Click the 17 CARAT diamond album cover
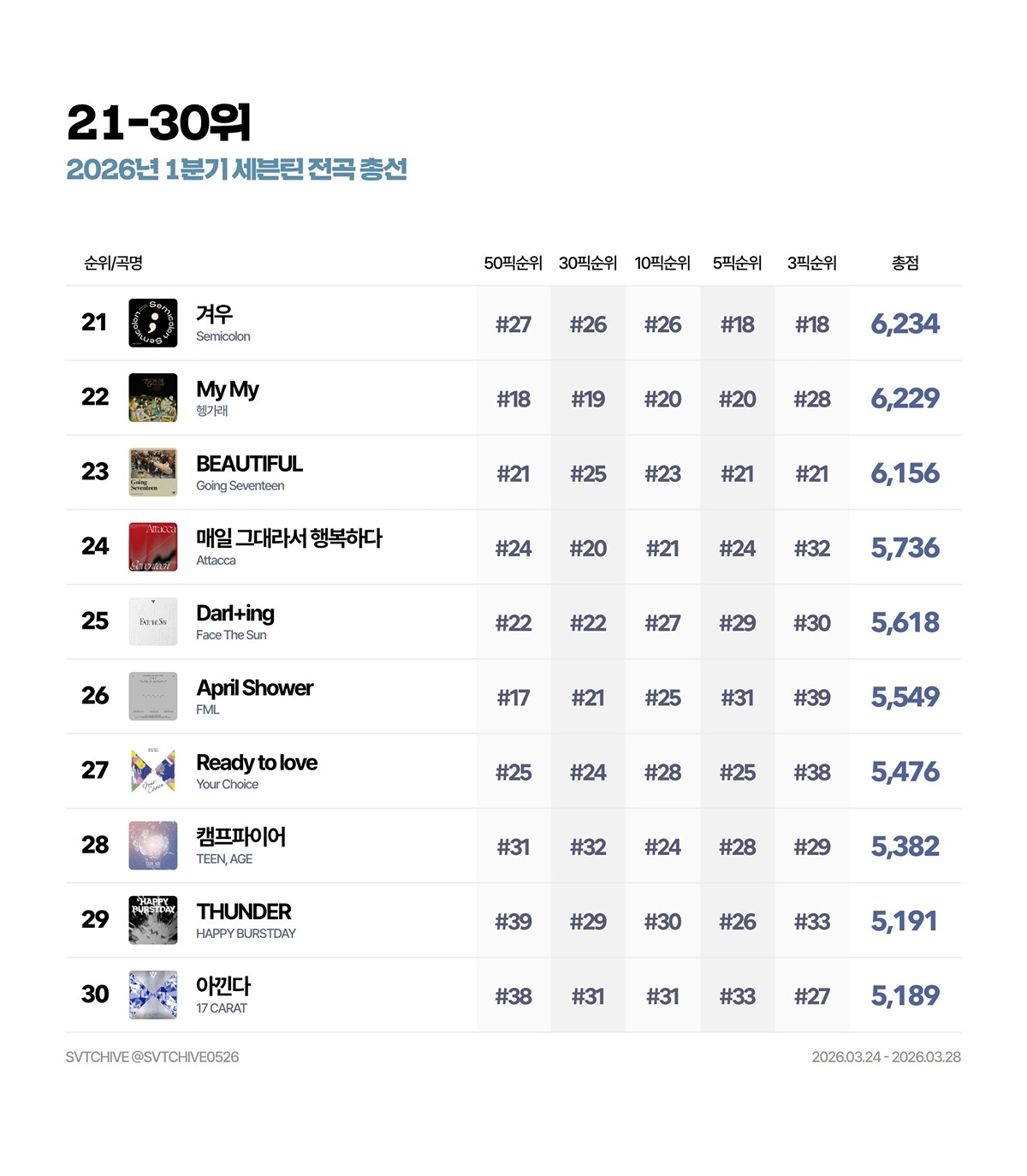 pos(153,995)
